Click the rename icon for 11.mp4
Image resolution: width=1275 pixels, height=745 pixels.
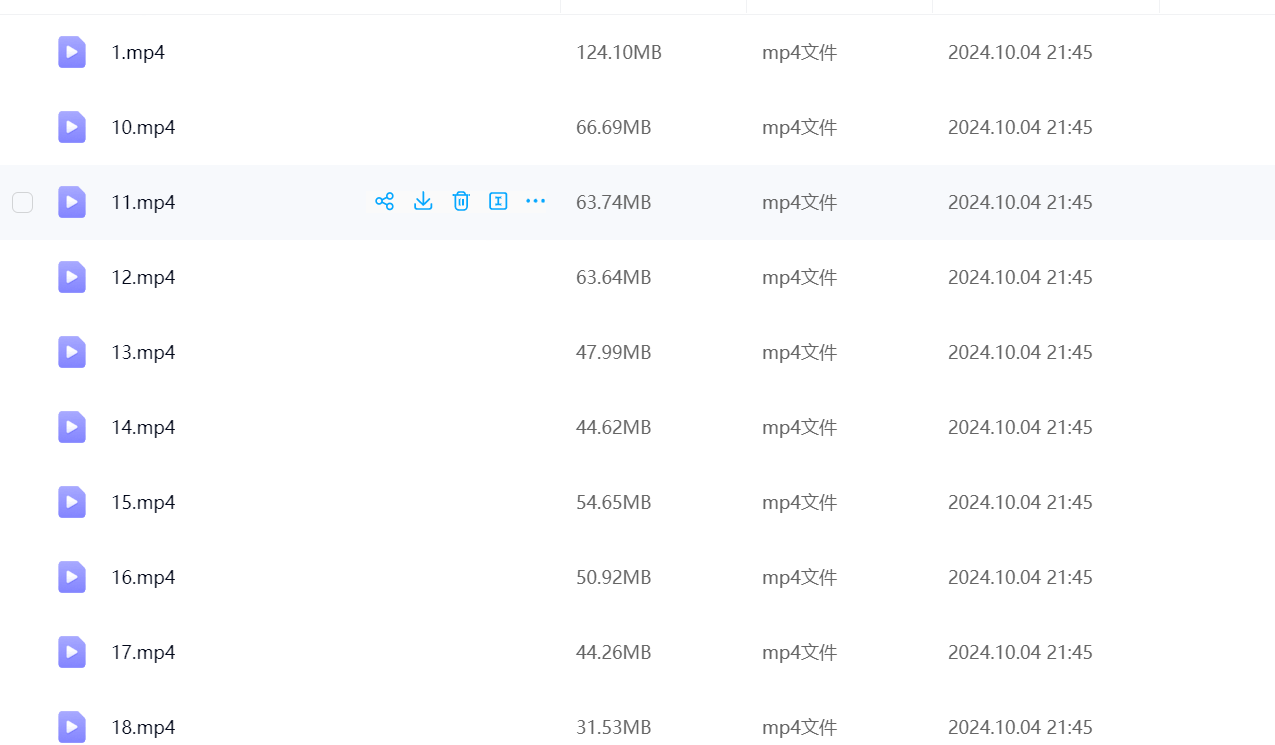[498, 202]
